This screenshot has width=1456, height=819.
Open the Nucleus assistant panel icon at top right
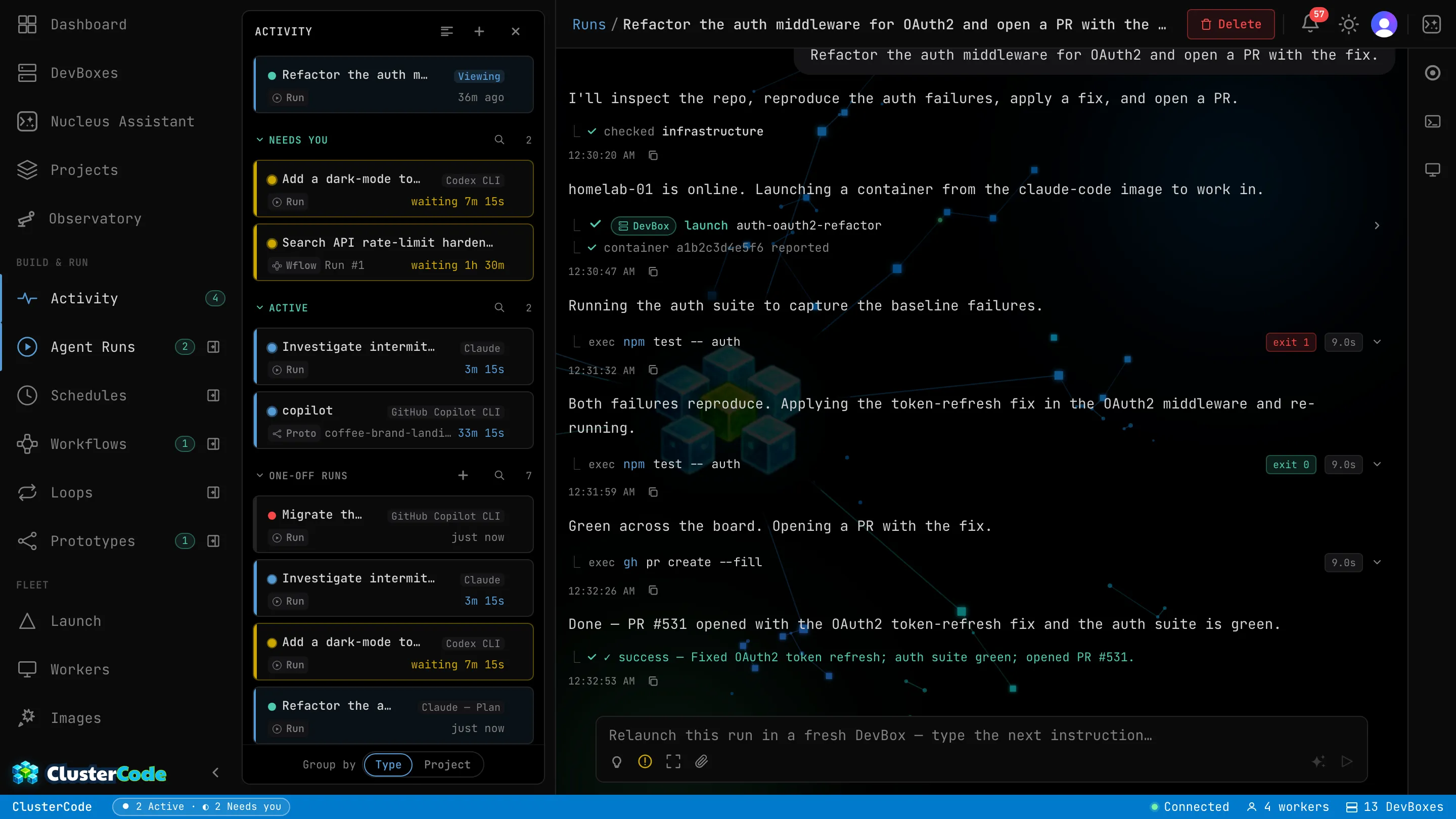click(x=1432, y=24)
